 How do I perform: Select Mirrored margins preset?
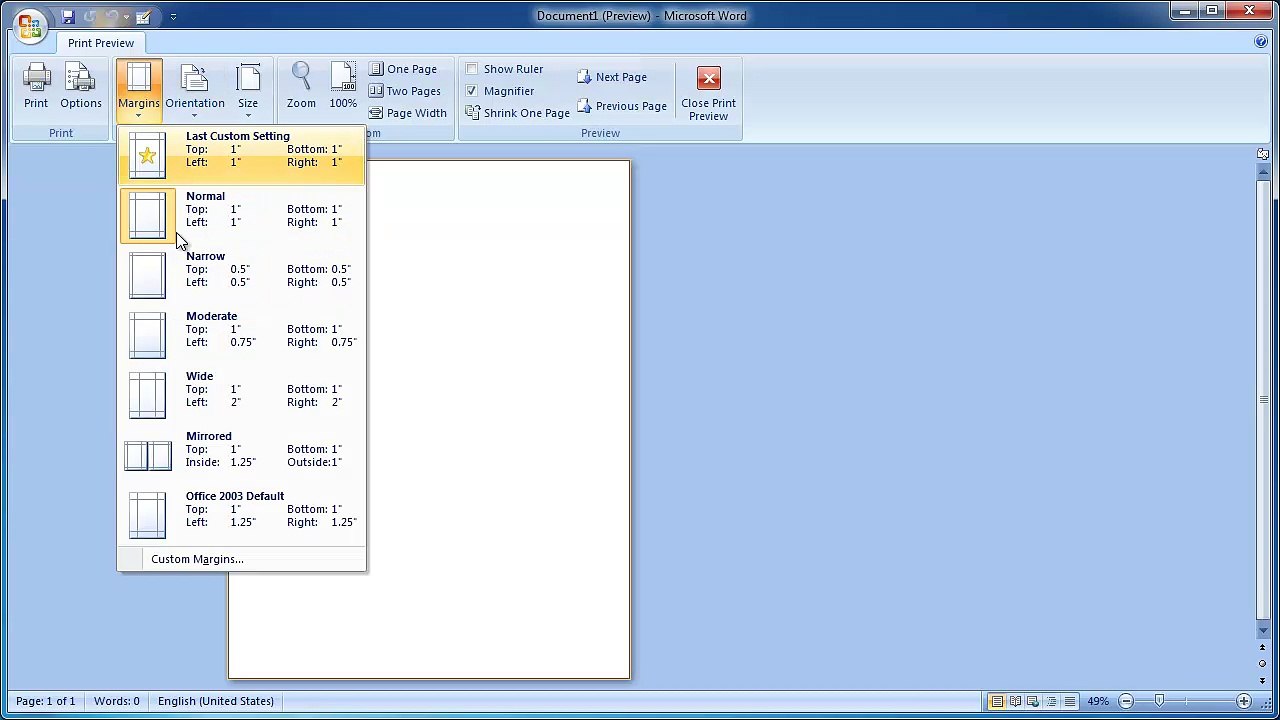tap(242, 455)
